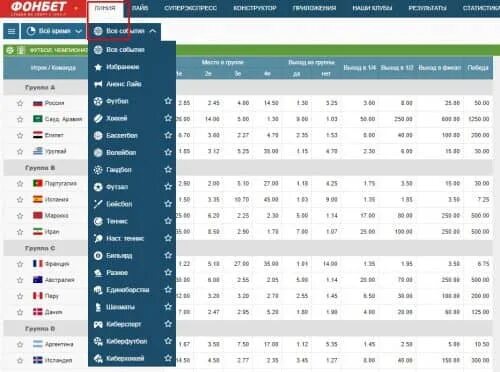The height and width of the screenshot is (372, 500).
Task: Expand the 'Всё время' time filter dropdown
Action: pyautogui.click(x=53, y=31)
